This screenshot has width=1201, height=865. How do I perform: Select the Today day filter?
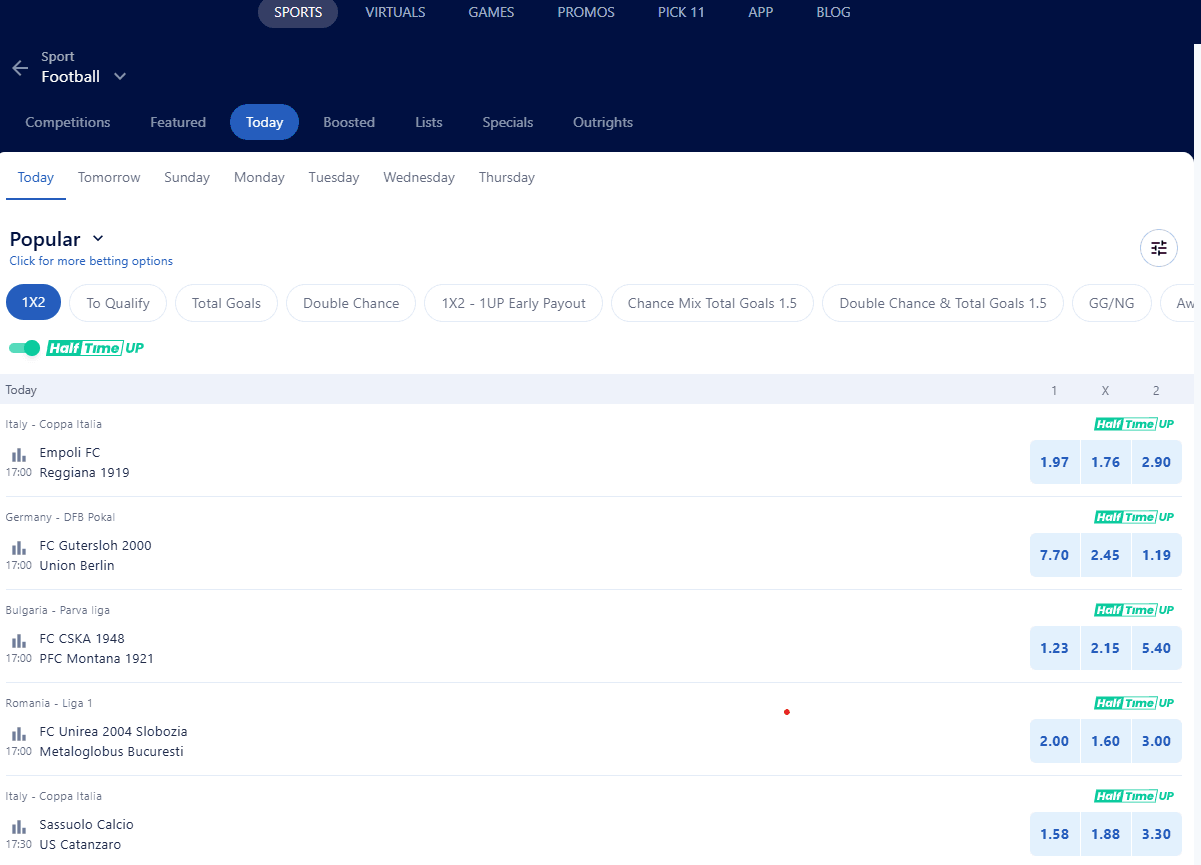(36, 177)
